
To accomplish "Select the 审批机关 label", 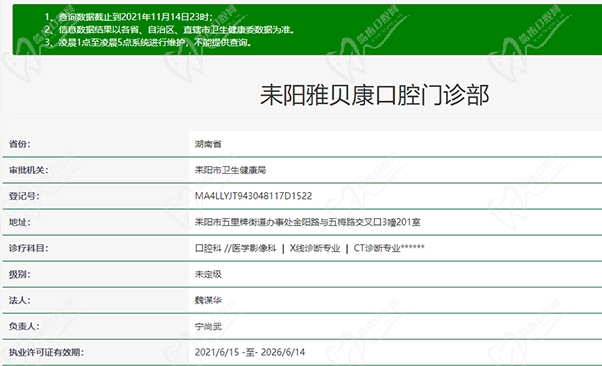I will (28, 170).
